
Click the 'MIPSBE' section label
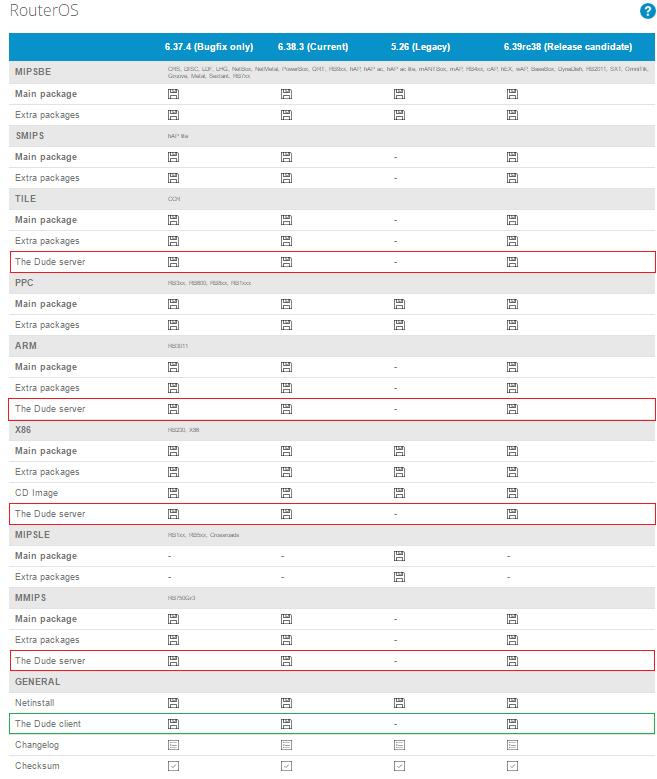(x=33, y=72)
